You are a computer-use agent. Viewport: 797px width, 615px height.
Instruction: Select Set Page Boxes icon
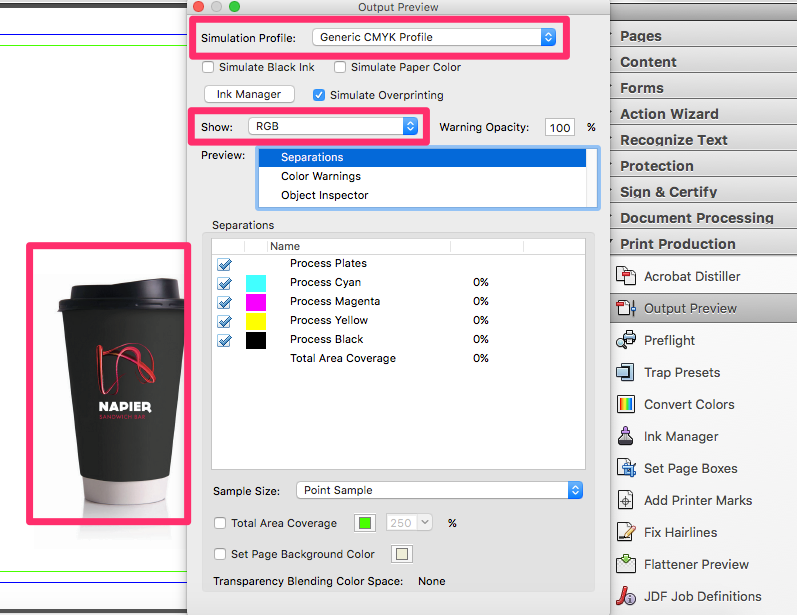(x=627, y=469)
